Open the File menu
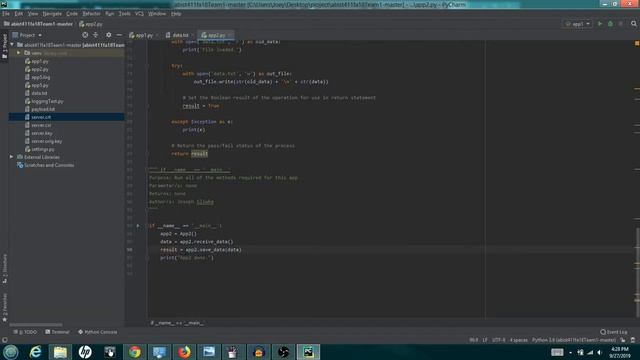 click(6, 14)
